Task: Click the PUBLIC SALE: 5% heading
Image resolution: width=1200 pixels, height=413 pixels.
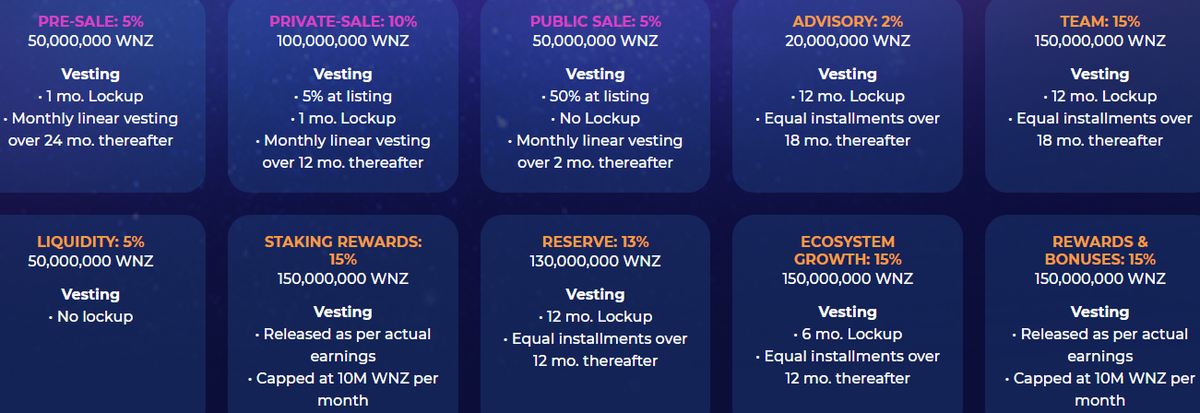Action: [595, 21]
